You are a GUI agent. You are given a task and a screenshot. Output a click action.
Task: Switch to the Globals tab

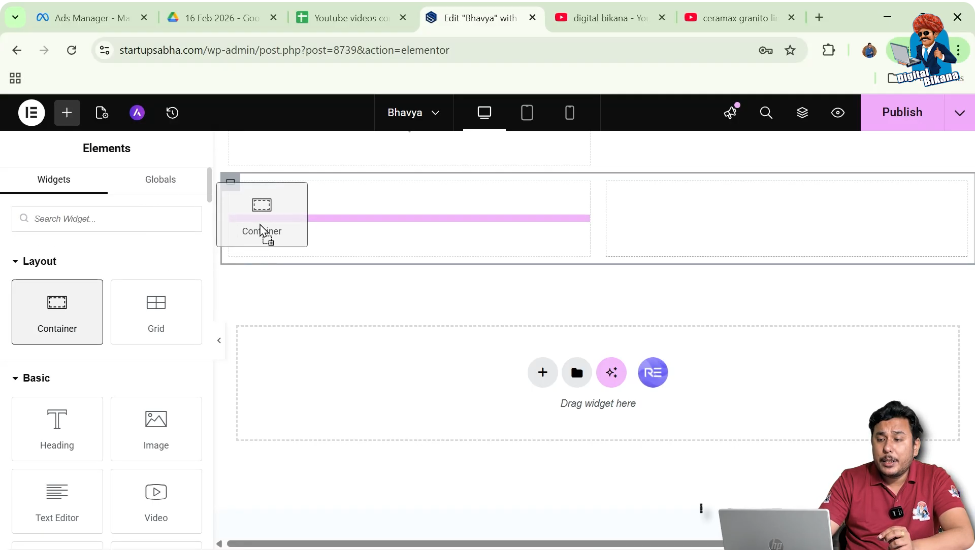[160, 180]
